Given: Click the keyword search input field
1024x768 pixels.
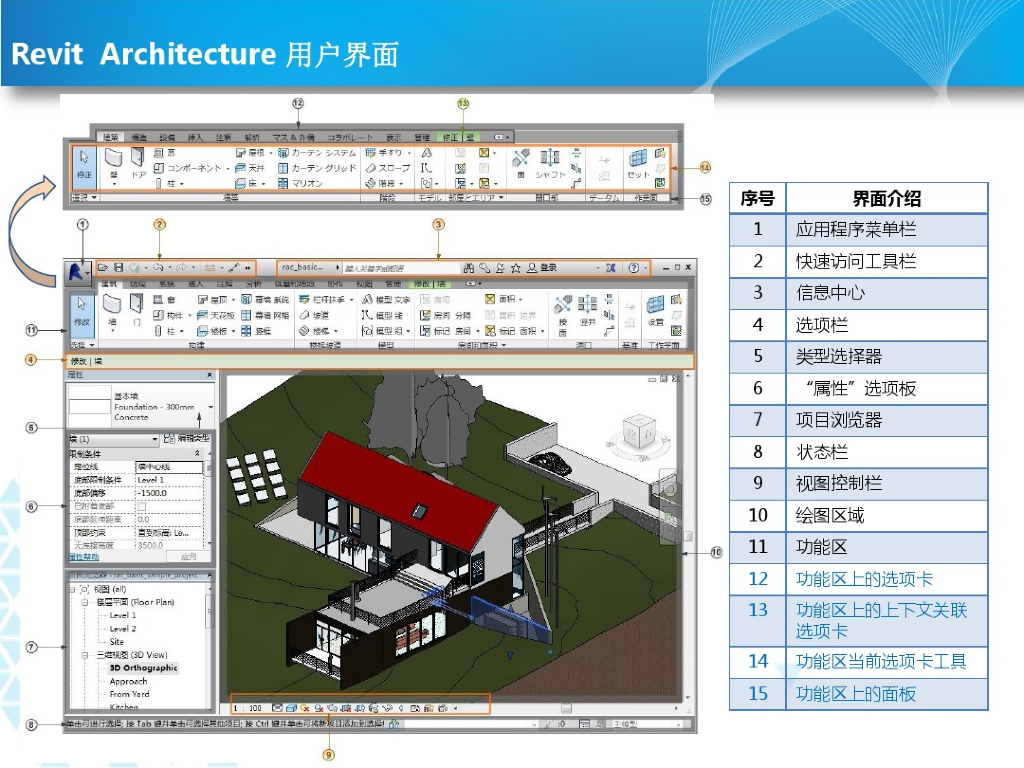Looking at the screenshot, I should point(401,268).
